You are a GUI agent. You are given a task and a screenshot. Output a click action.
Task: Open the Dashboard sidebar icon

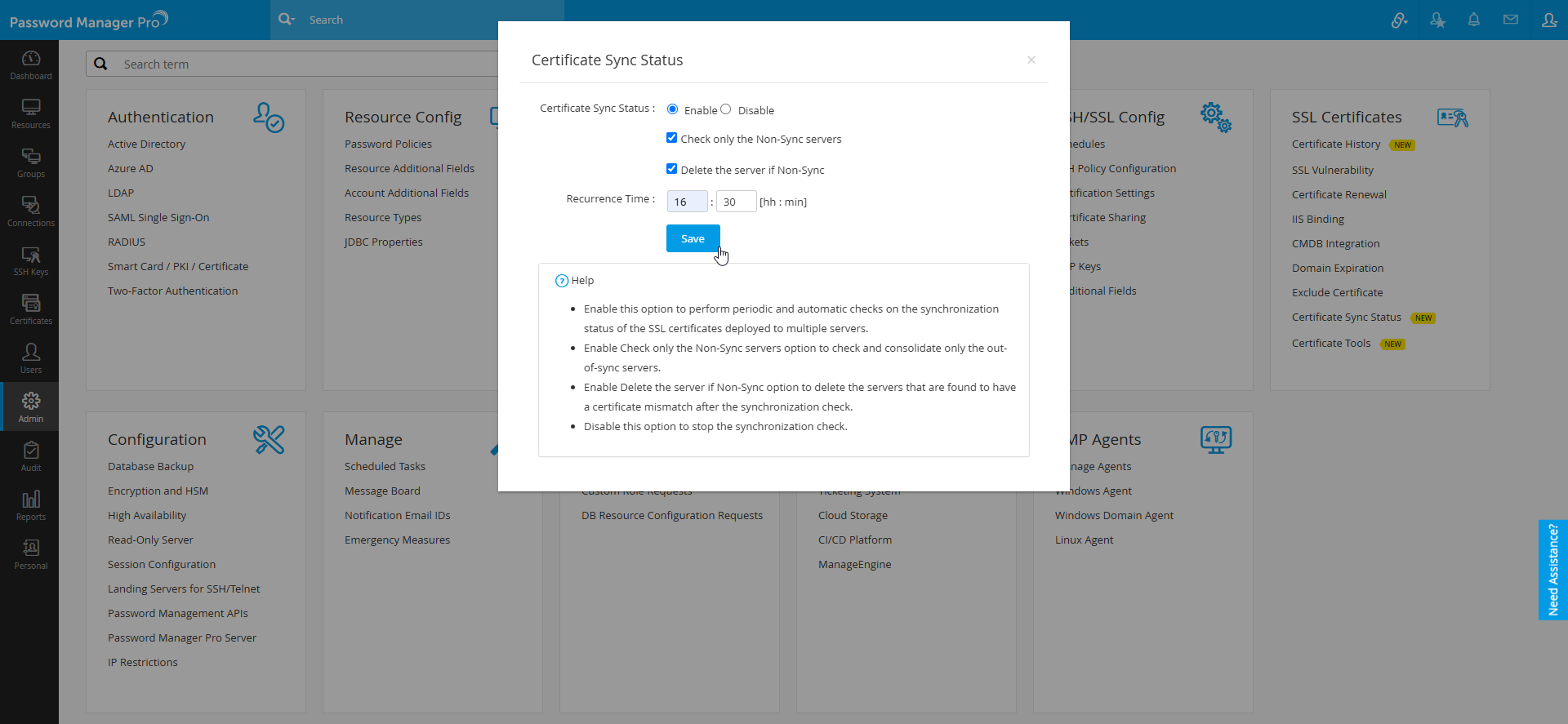pos(30,64)
